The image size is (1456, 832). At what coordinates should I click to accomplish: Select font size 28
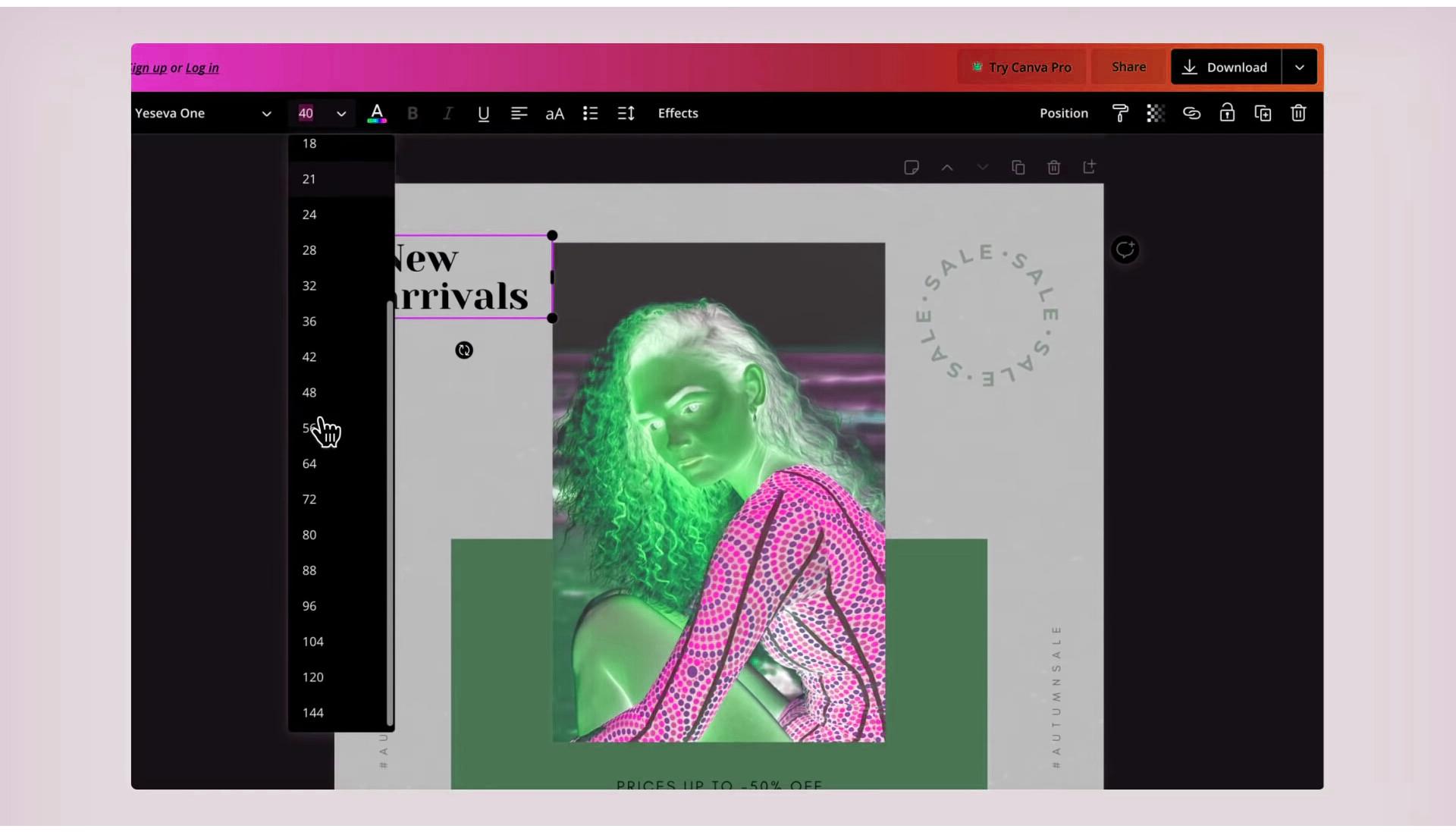pyautogui.click(x=340, y=250)
